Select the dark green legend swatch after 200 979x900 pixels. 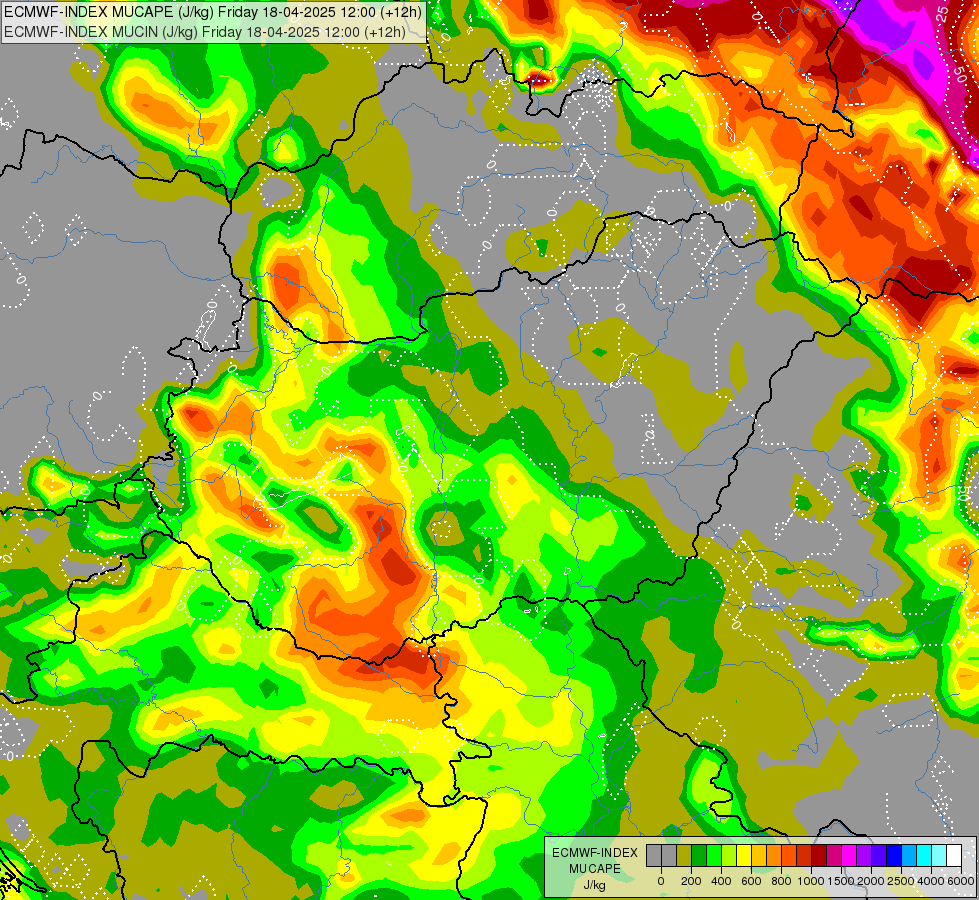(x=699, y=856)
